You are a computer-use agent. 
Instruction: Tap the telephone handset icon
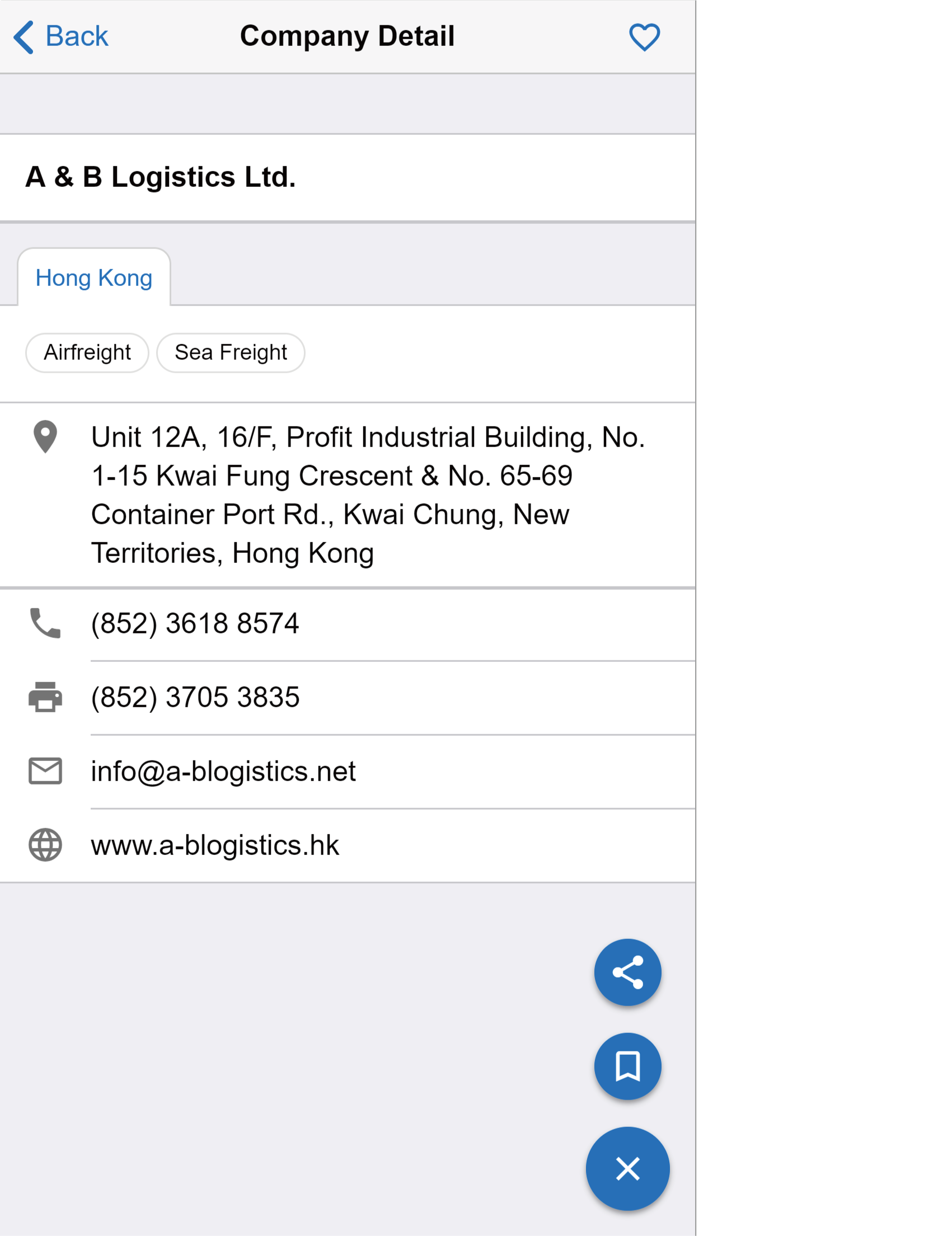[x=45, y=624]
